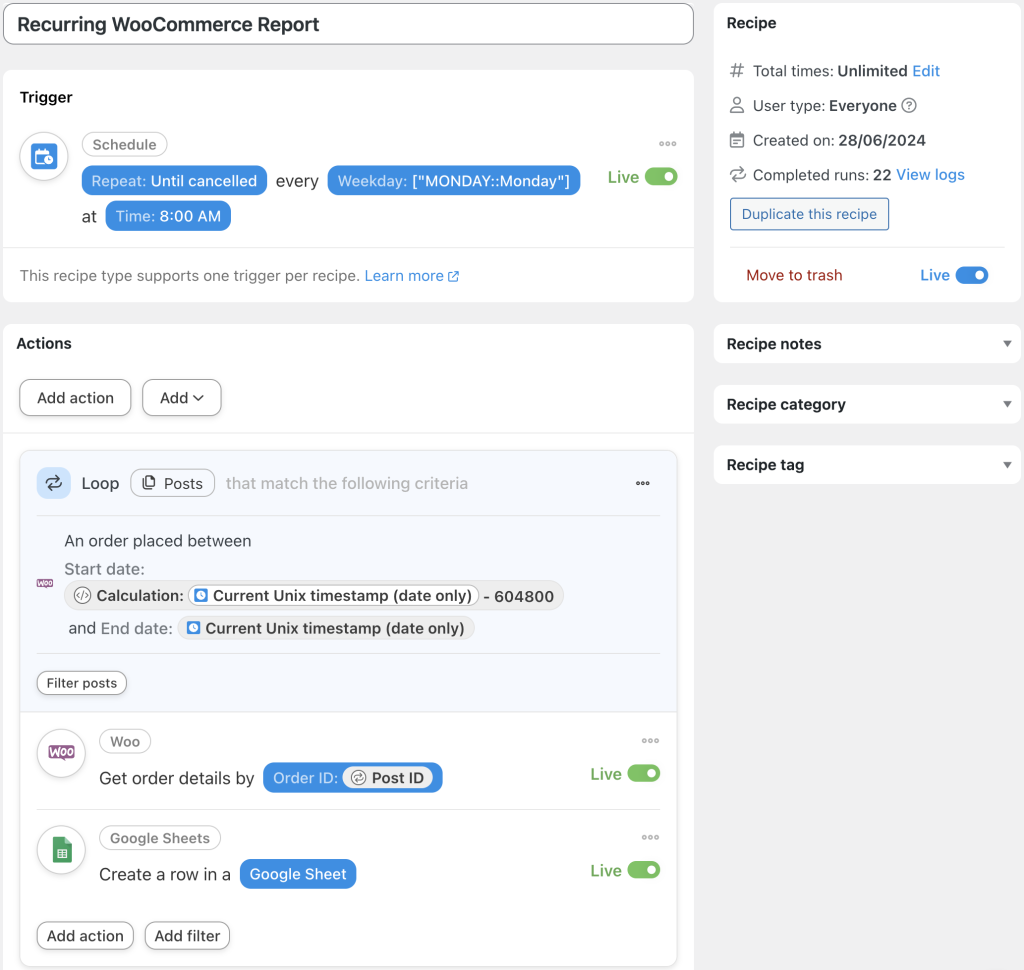Select the WooCommerce action icon
This screenshot has width=1024, height=970.
[x=61, y=753]
